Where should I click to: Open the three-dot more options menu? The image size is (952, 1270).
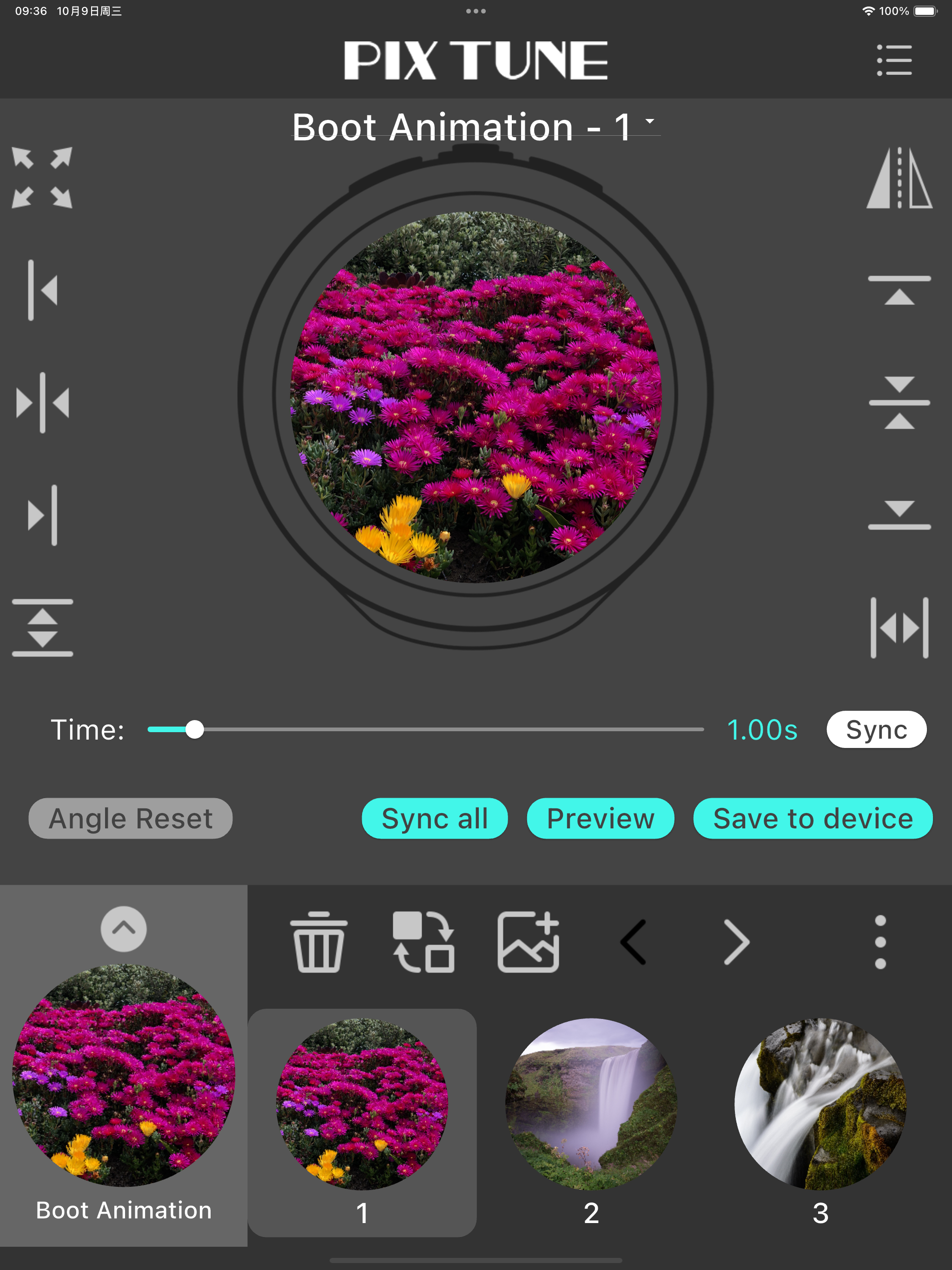coord(880,942)
